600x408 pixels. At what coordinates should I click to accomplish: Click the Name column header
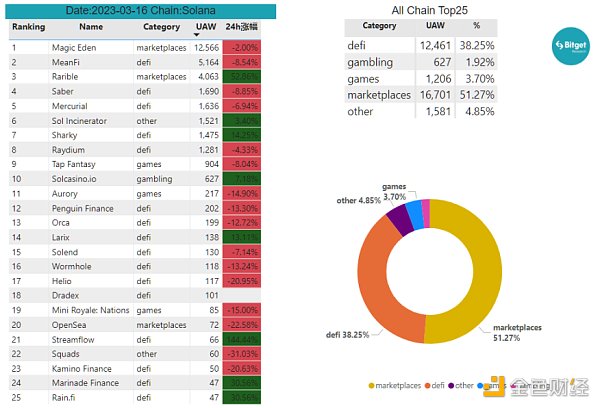(90, 27)
